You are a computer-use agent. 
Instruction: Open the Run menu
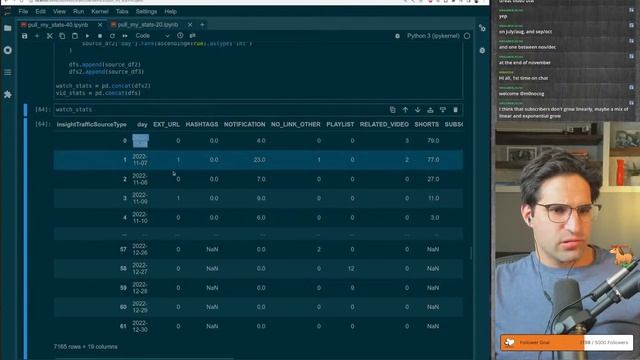(78, 11)
